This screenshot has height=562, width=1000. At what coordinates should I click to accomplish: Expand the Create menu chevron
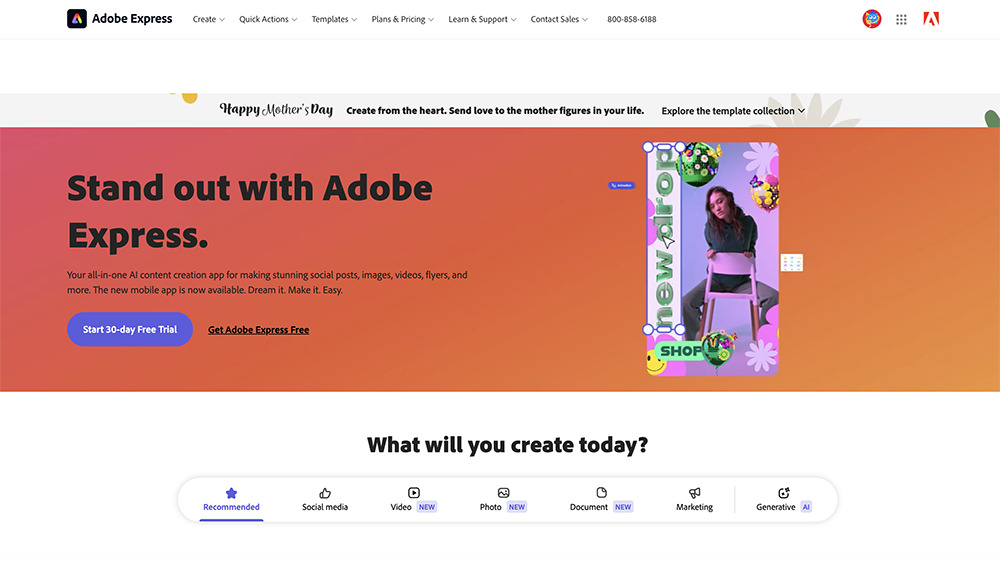pos(222,20)
